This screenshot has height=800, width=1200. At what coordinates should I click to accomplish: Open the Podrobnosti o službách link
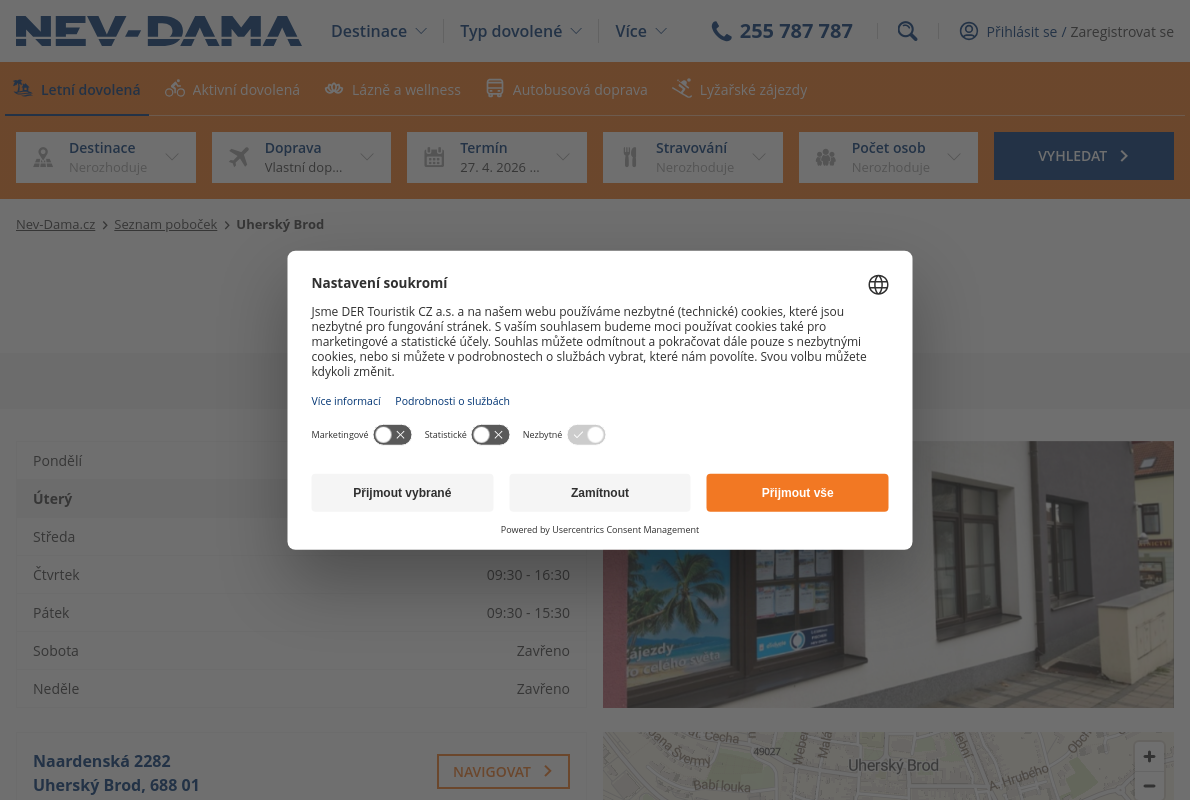pyautogui.click(x=452, y=401)
